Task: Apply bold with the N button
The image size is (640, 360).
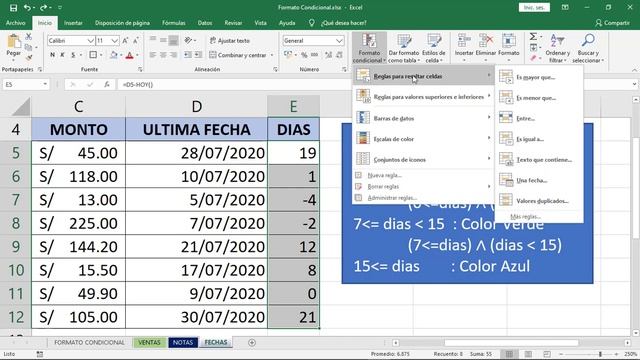Action: click(53, 55)
